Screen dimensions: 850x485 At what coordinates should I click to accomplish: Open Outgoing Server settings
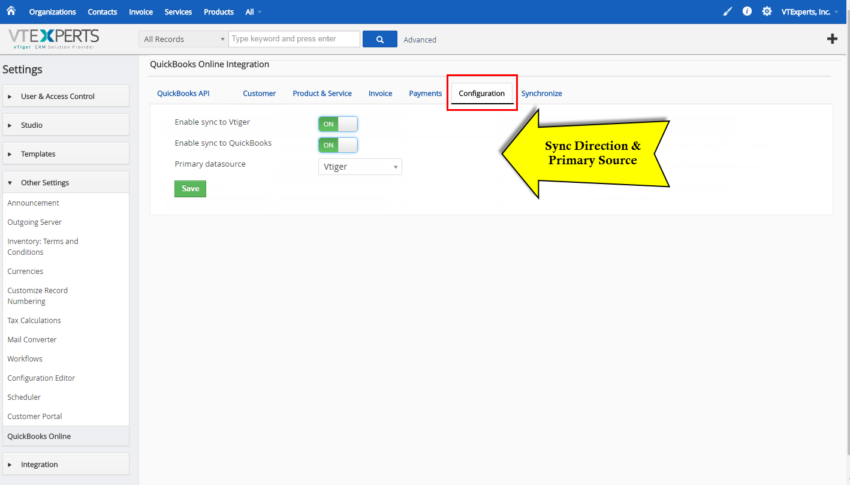[35, 222]
